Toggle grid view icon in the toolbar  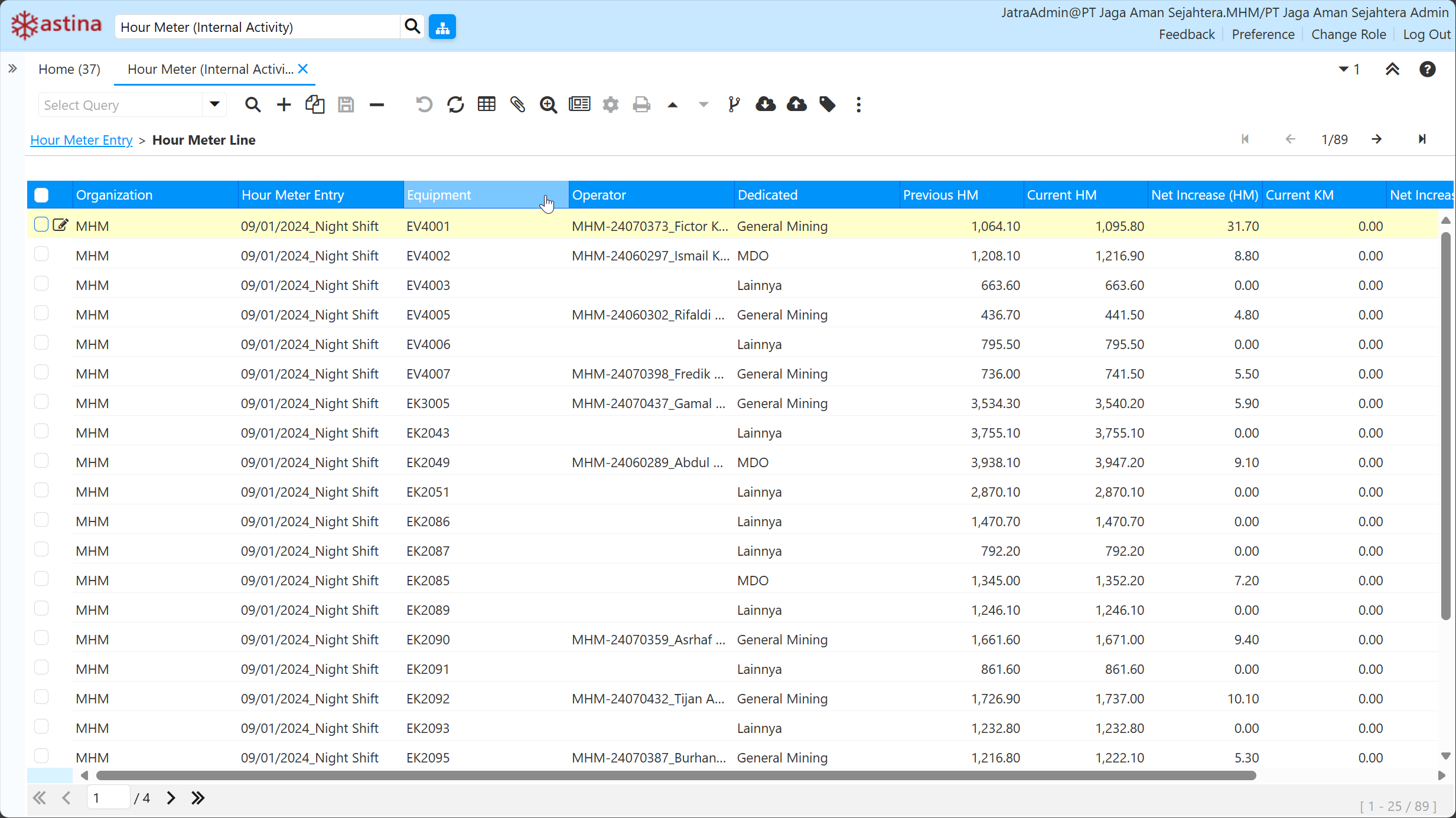click(x=487, y=105)
